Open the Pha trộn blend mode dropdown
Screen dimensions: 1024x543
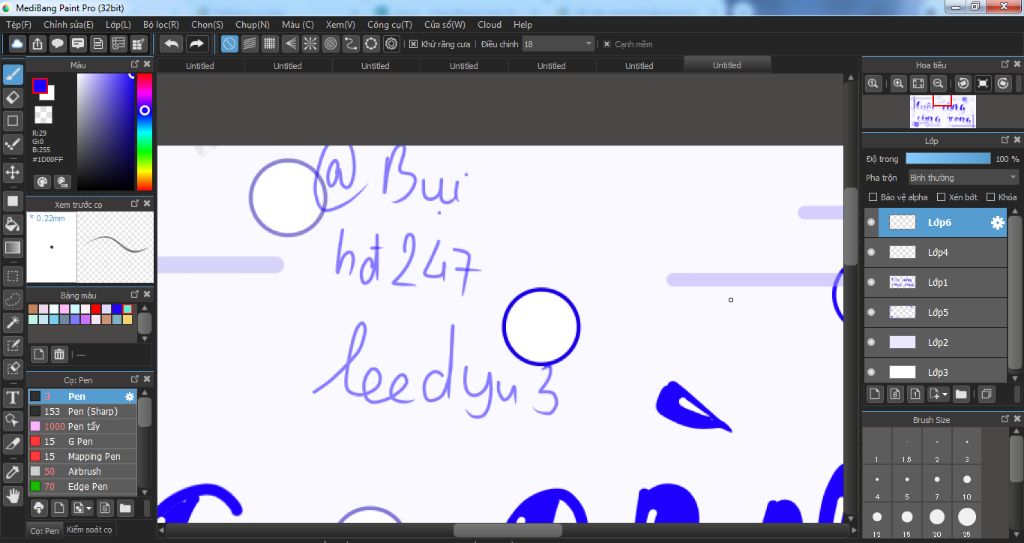963,178
